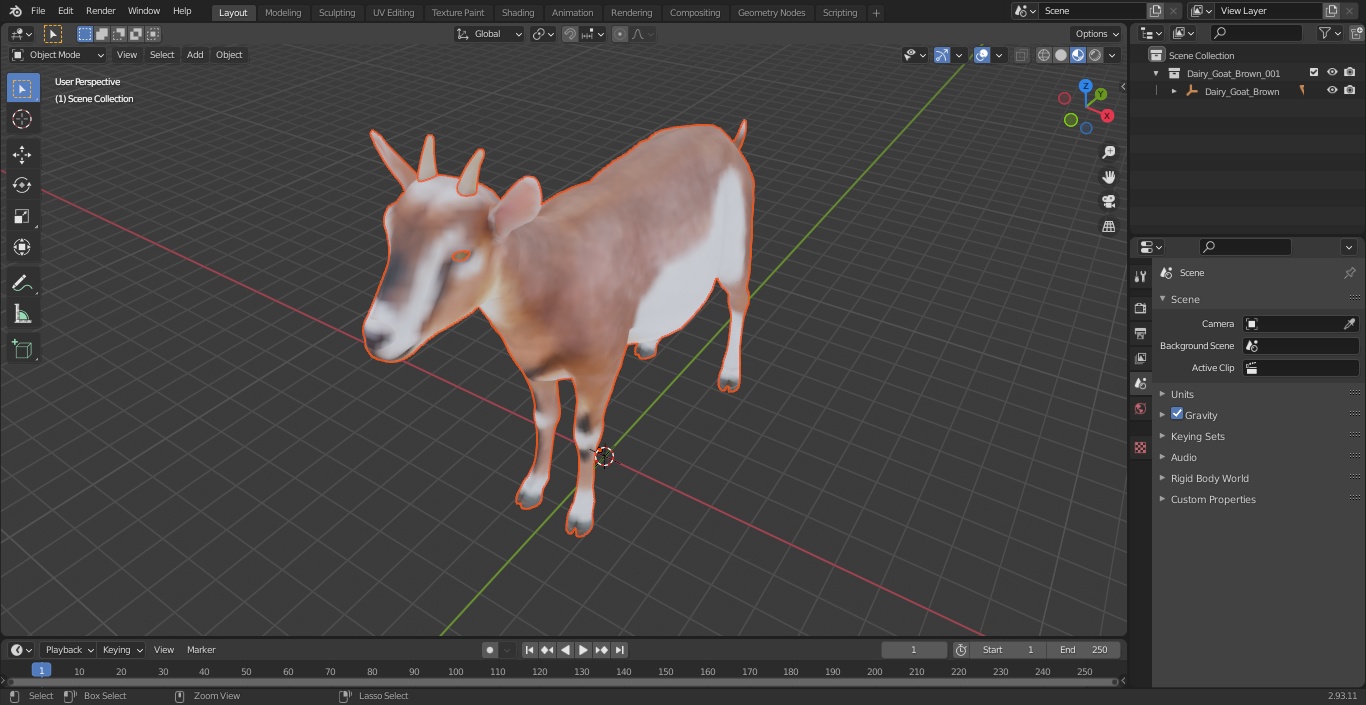Select the Measure ruler tool
1366x705 pixels.
[x=22, y=315]
